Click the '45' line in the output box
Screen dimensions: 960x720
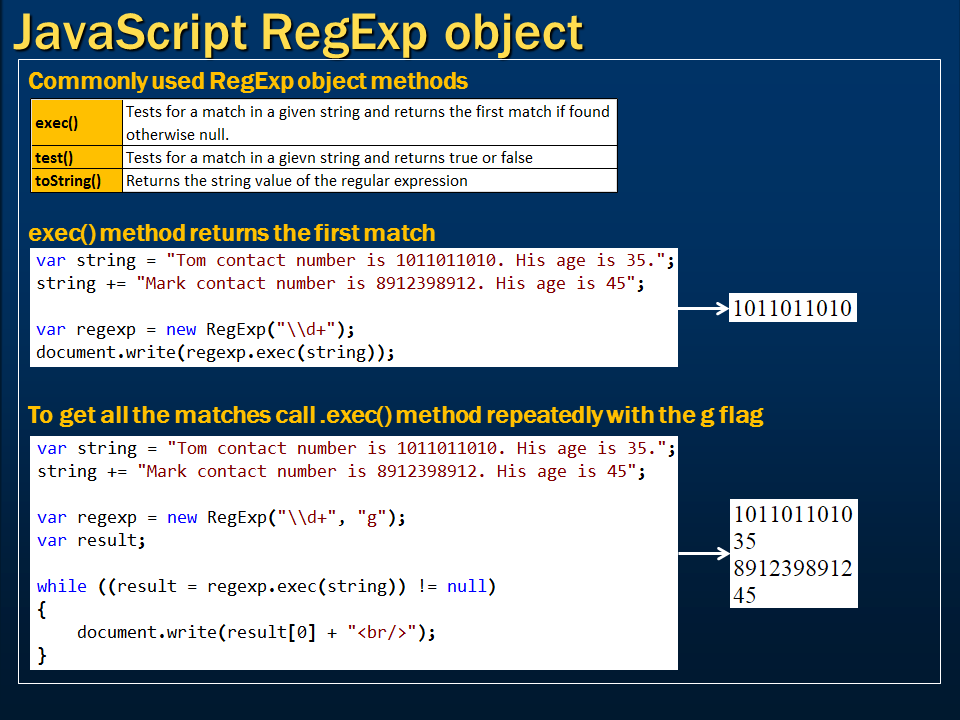[744, 594]
